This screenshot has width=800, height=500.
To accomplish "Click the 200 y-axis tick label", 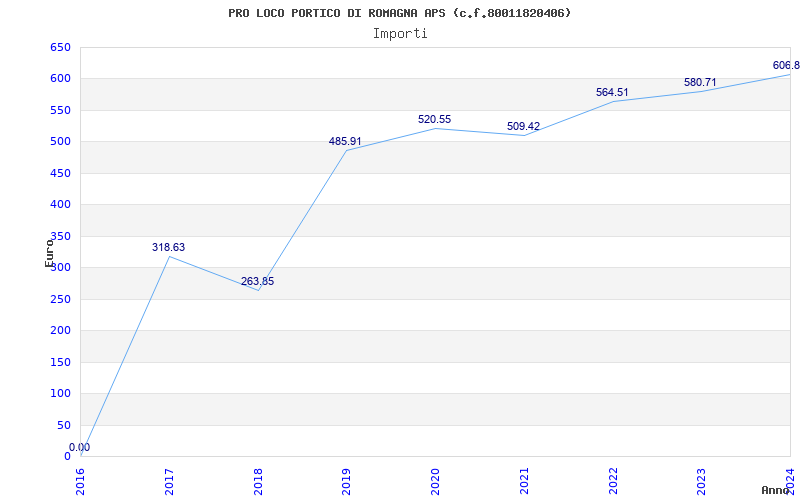I will (x=60, y=331).
